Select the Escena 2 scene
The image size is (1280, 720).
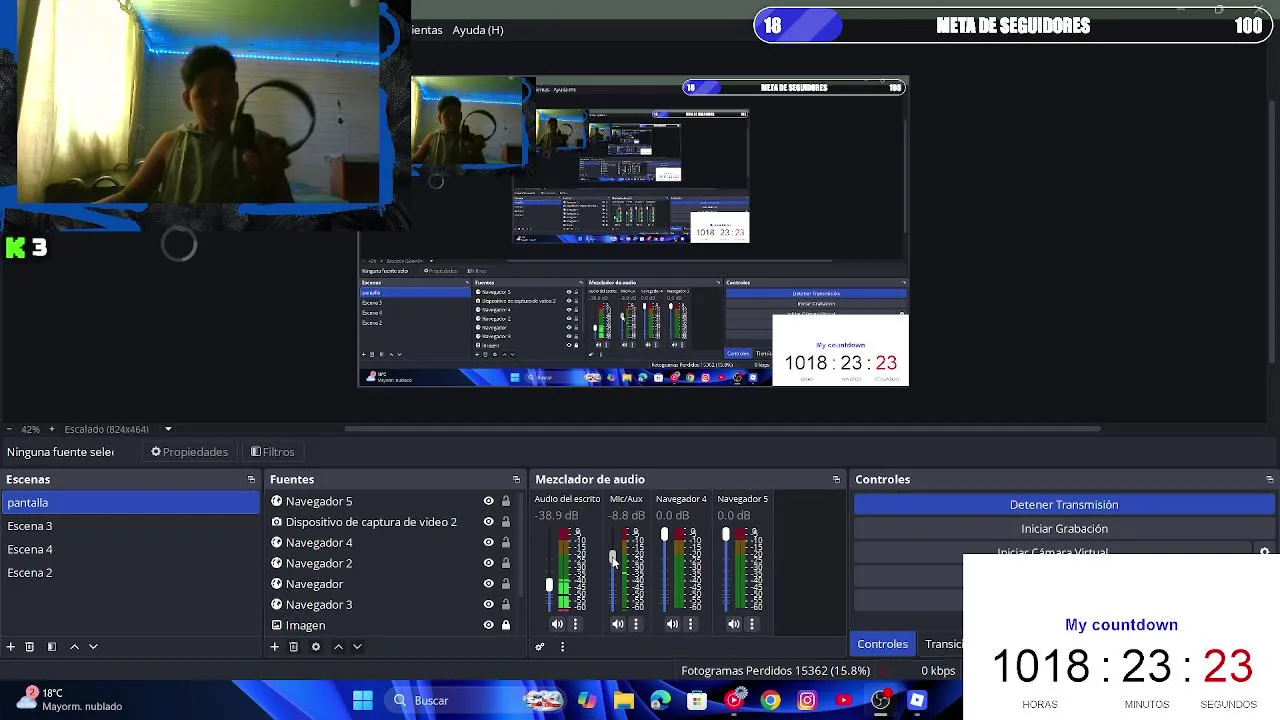pos(131,572)
